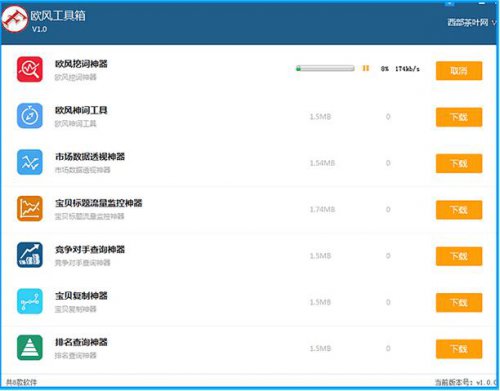Select the 竞争对手查询神器 dark blue arrow icon
The height and width of the screenshot is (391, 500).
30,255
